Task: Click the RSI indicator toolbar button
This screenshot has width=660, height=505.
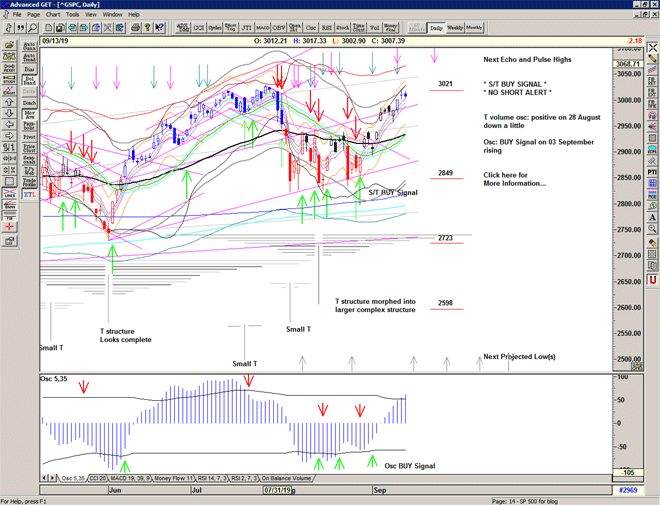Action: 330,29
